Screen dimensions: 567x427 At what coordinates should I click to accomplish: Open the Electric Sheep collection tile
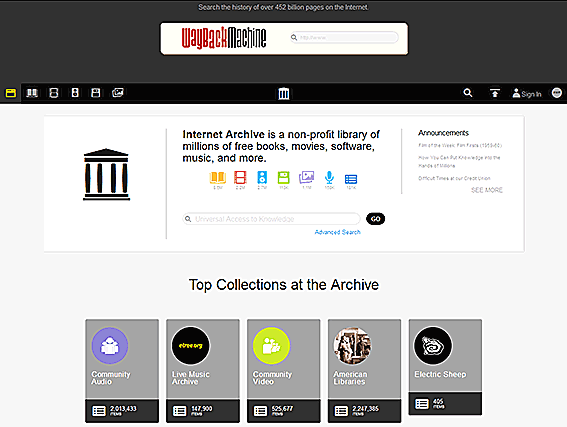445,367
